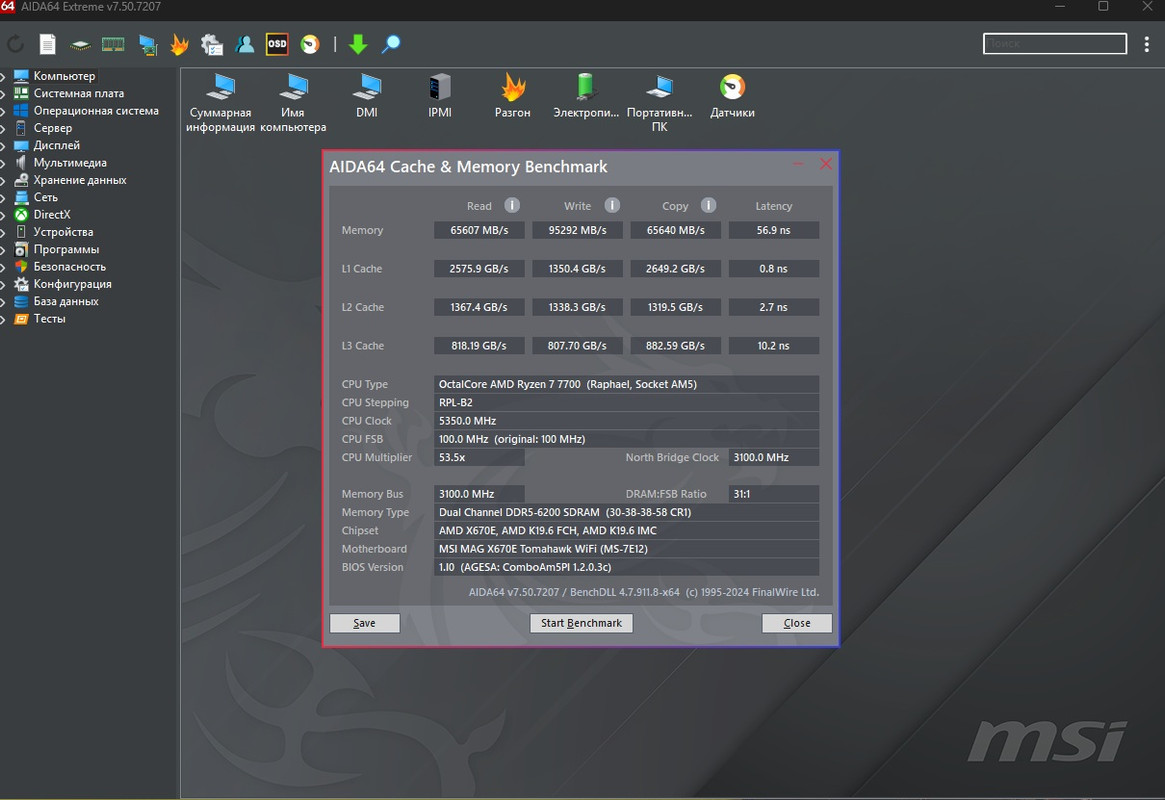1165x800 pixels.
Task: Click the info icon next to Copy
Action: 708,205
